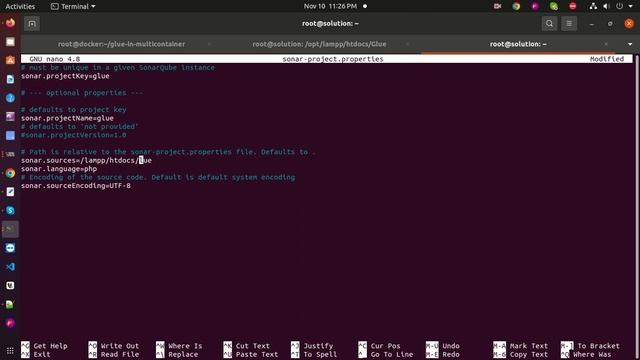Click the Modified status in nano header
The height and width of the screenshot is (360, 640).
click(607, 59)
